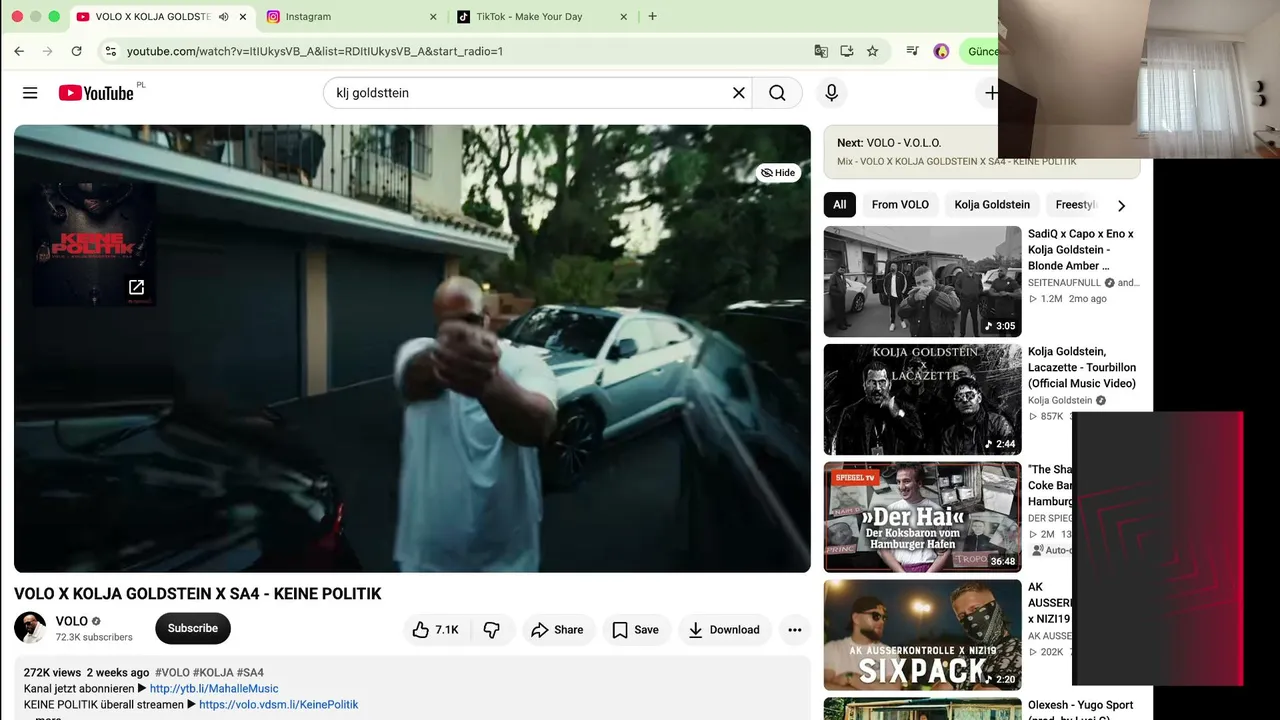This screenshot has width=1280, height=720.
Task: Open the more actions three-dot menu
Action: pyautogui.click(x=795, y=630)
